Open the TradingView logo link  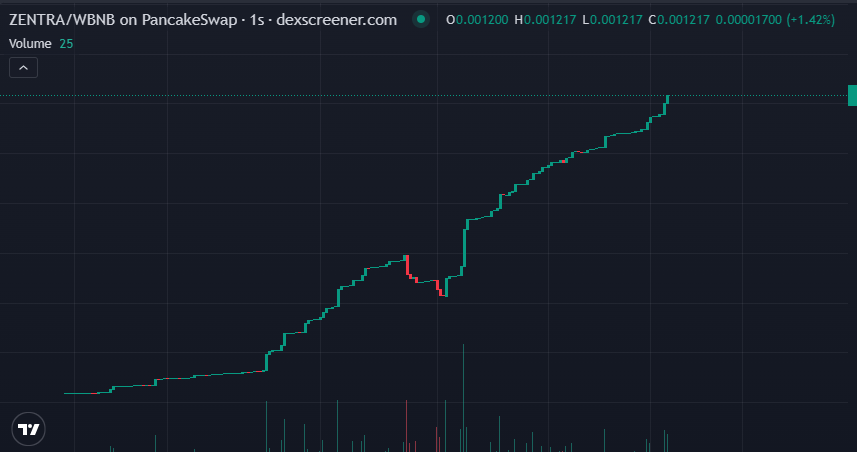point(28,429)
